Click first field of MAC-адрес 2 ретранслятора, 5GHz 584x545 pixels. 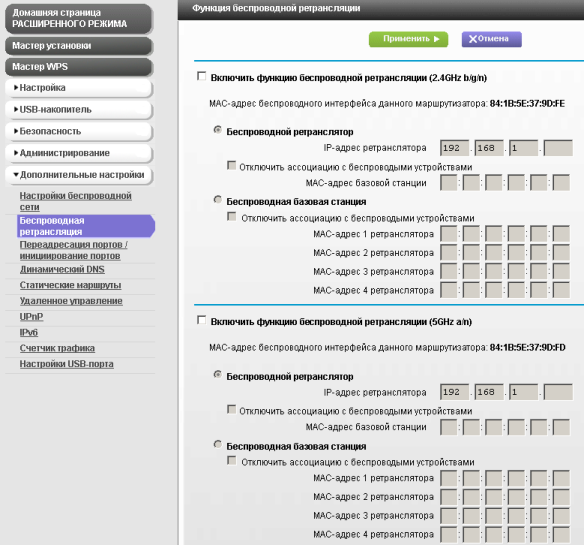point(449,497)
